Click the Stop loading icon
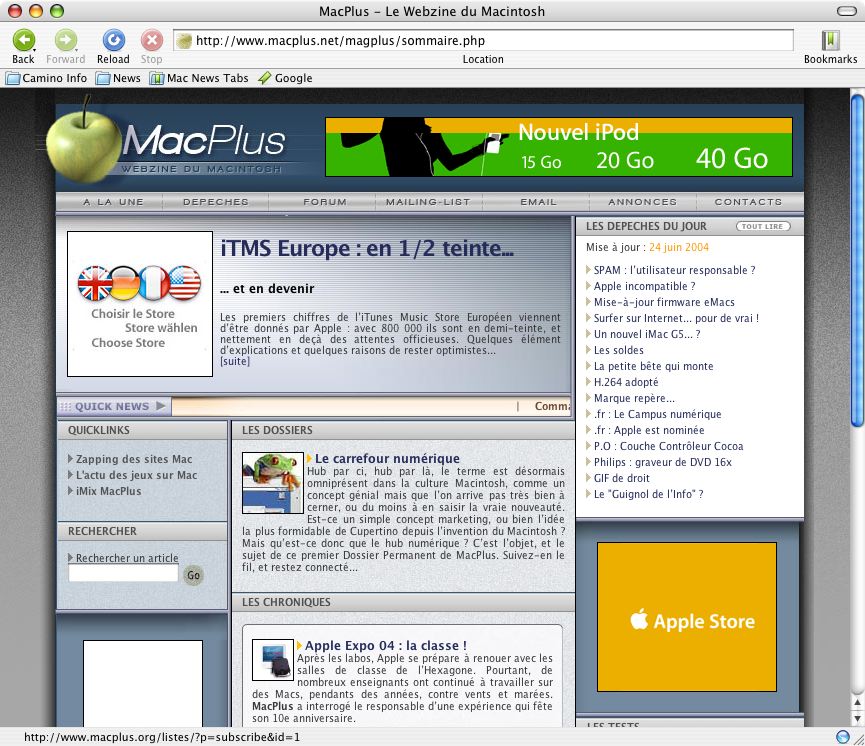This screenshot has width=865, height=746. coord(152,40)
